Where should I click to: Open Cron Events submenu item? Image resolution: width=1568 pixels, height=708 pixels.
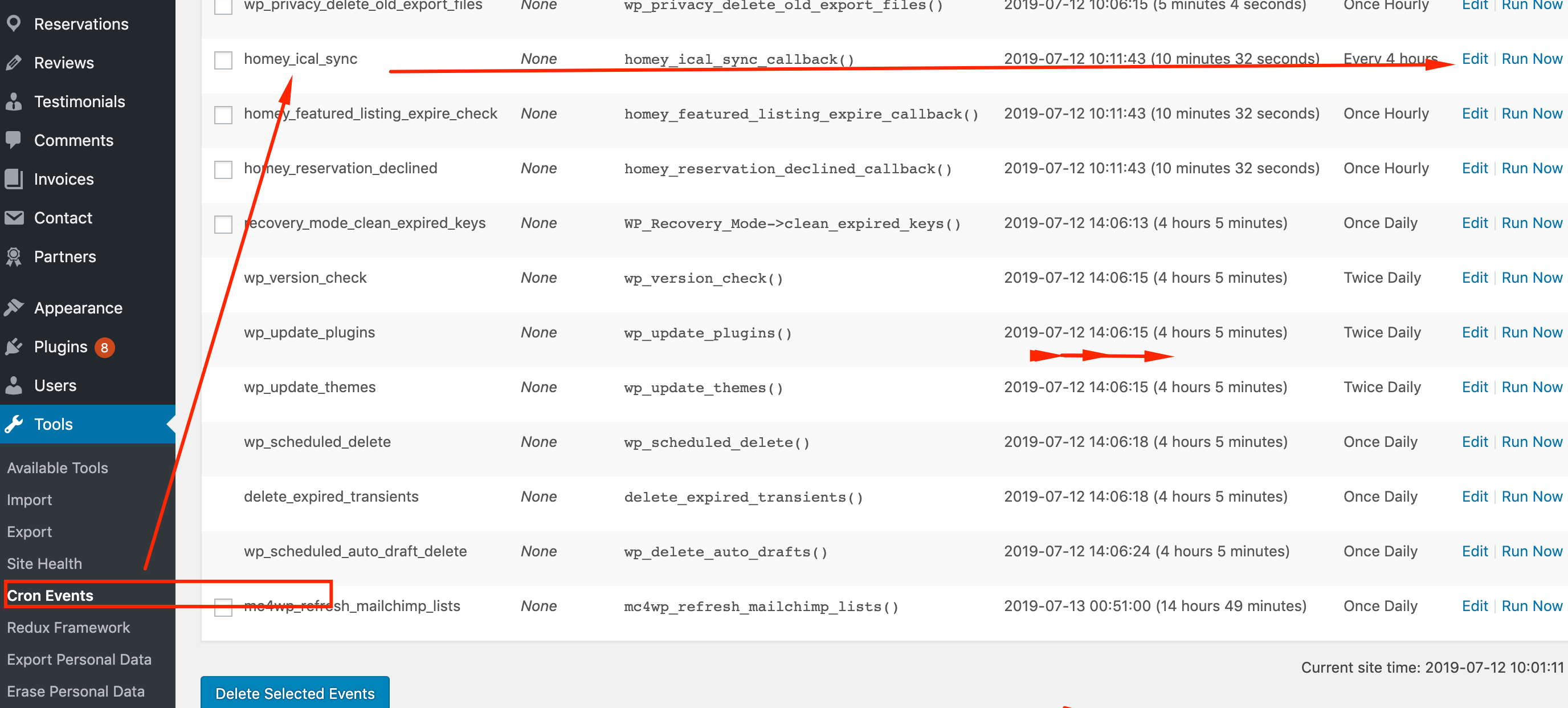coord(50,595)
